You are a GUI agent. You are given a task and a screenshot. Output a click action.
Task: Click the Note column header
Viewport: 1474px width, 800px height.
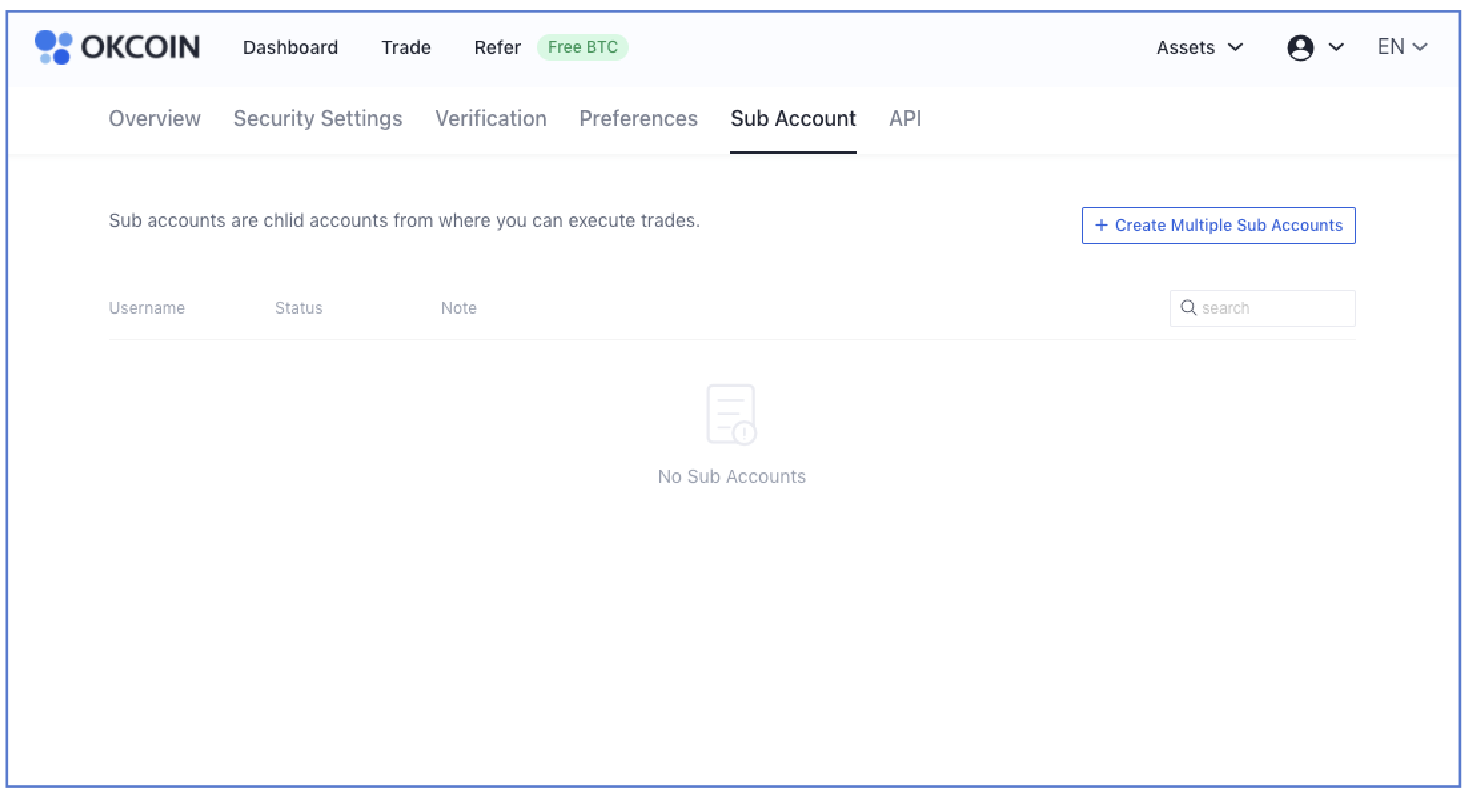pyautogui.click(x=459, y=308)
